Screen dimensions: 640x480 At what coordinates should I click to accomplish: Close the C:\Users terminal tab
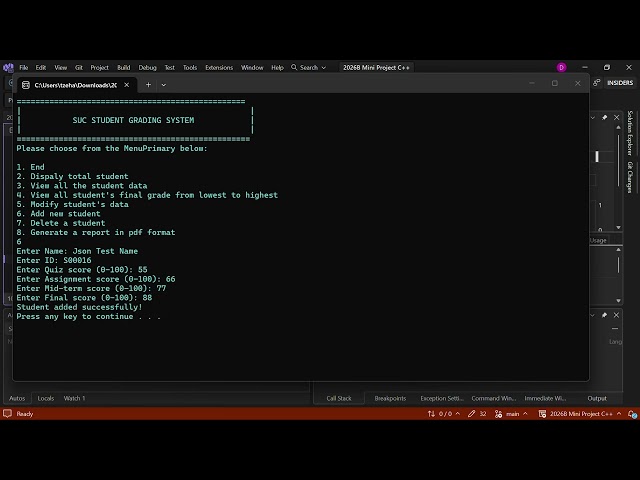pos(127,85)
